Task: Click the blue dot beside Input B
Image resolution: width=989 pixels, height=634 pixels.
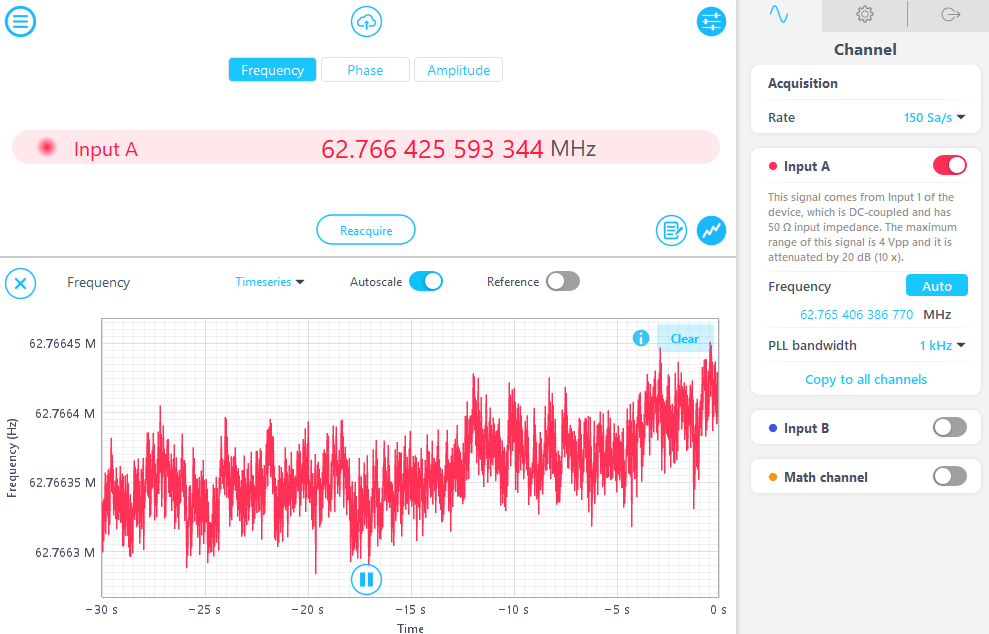Action: pos(773,428)
